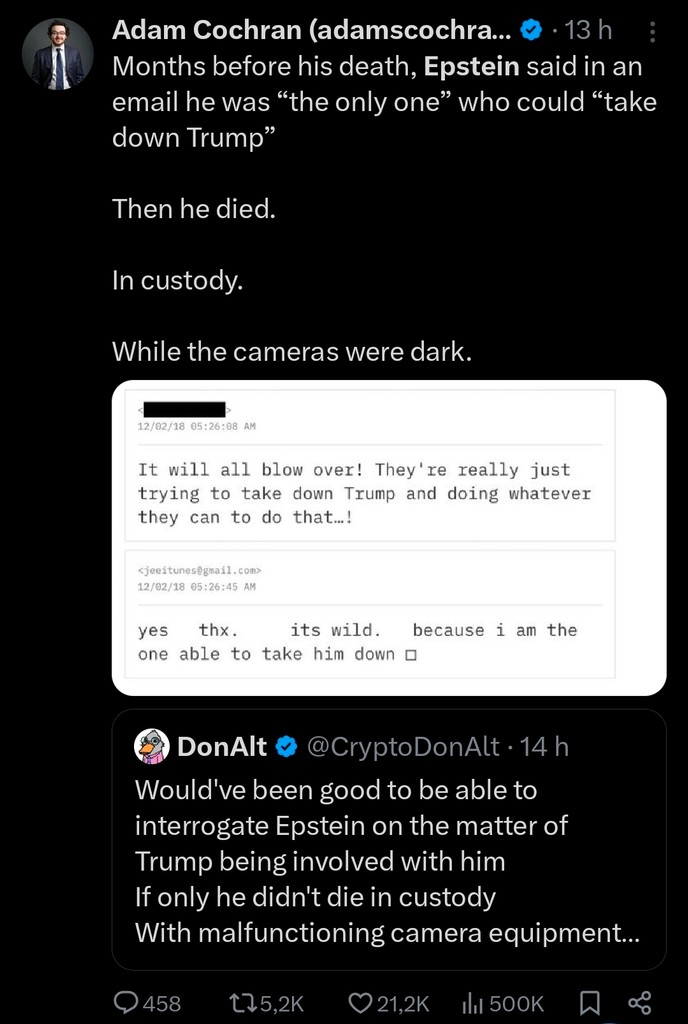The image size is (688, 1024).
Task: Click Adam Cochran's verified badge
Action: pos(530,30)
